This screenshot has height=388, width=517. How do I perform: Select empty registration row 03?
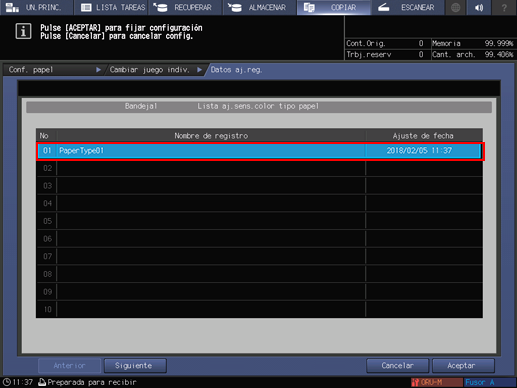pos(259,186)
